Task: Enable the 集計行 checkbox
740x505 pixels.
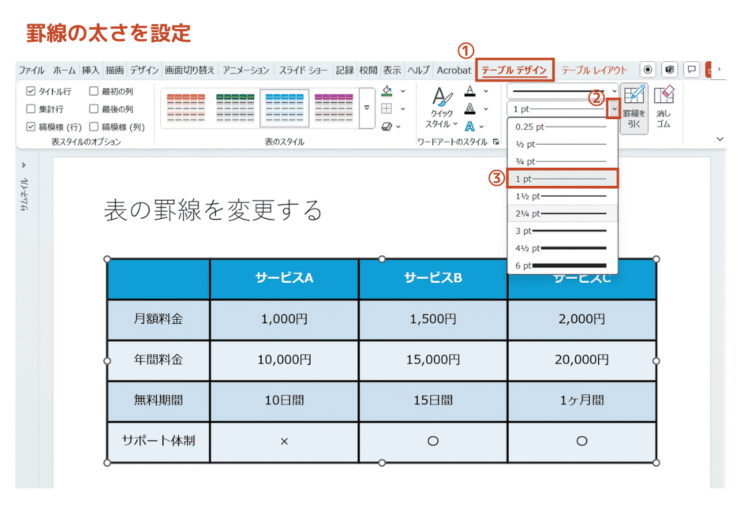Action: click(31, 109)
